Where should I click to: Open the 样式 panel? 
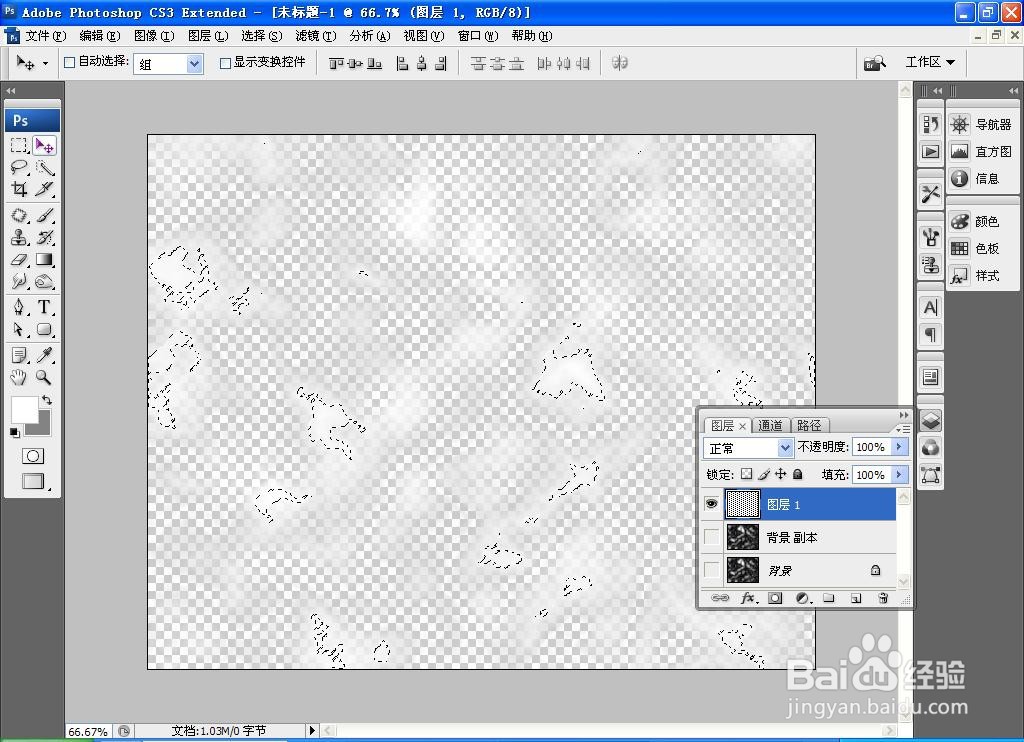pos(975,276)
